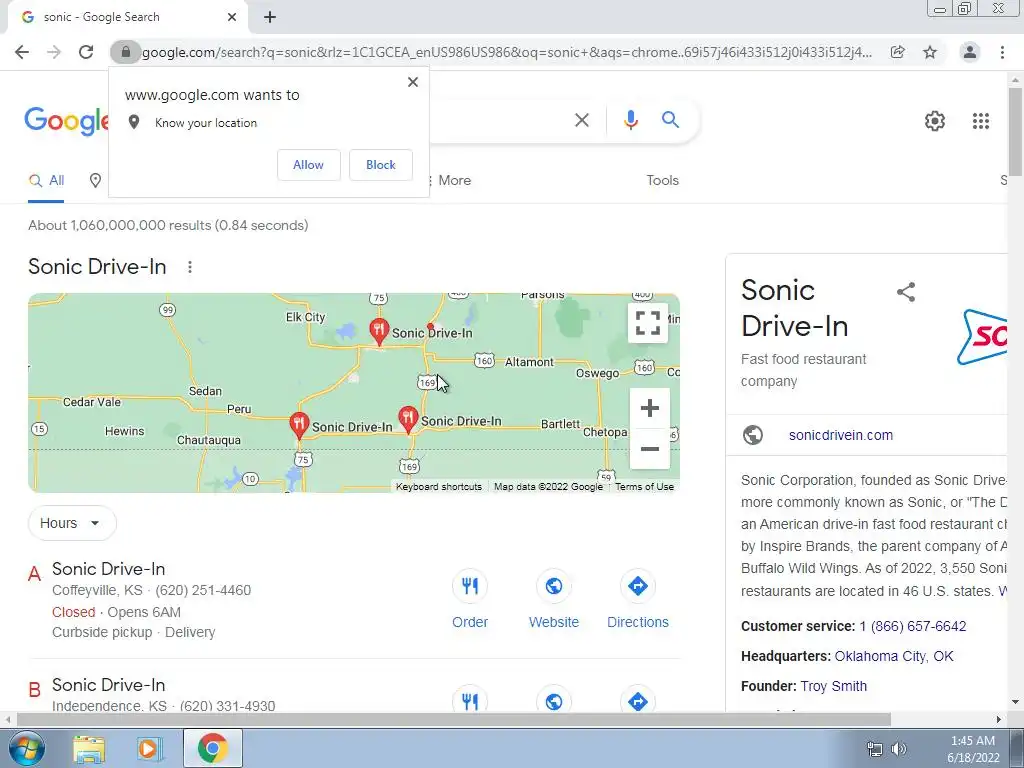Select Sonic Drive-In pin near Elk City
Screen dimensions: 1024x768
(x=379, y=332)
